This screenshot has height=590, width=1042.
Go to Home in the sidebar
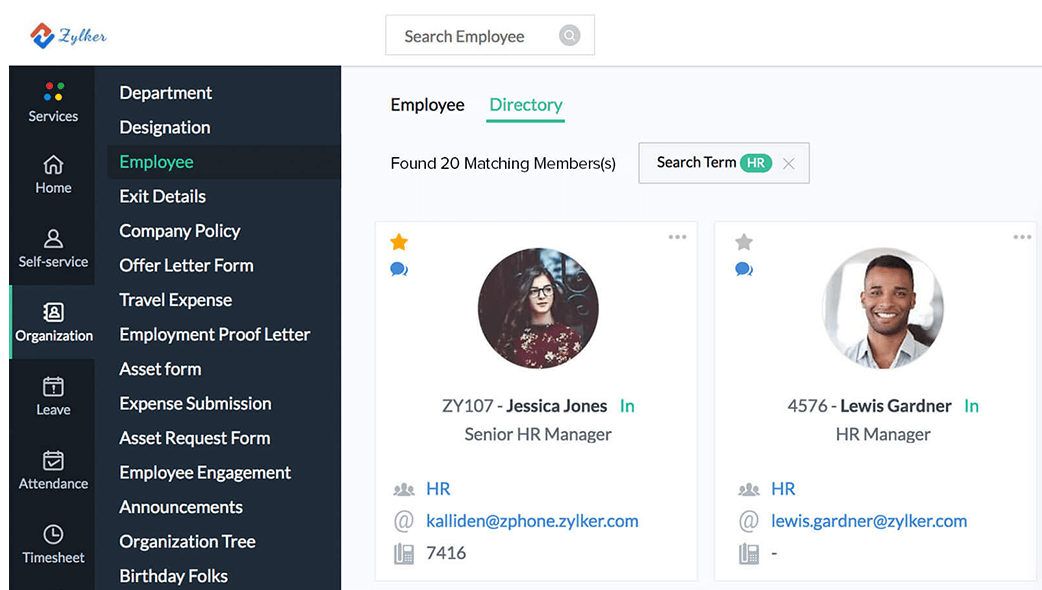(x=53, y=165)
